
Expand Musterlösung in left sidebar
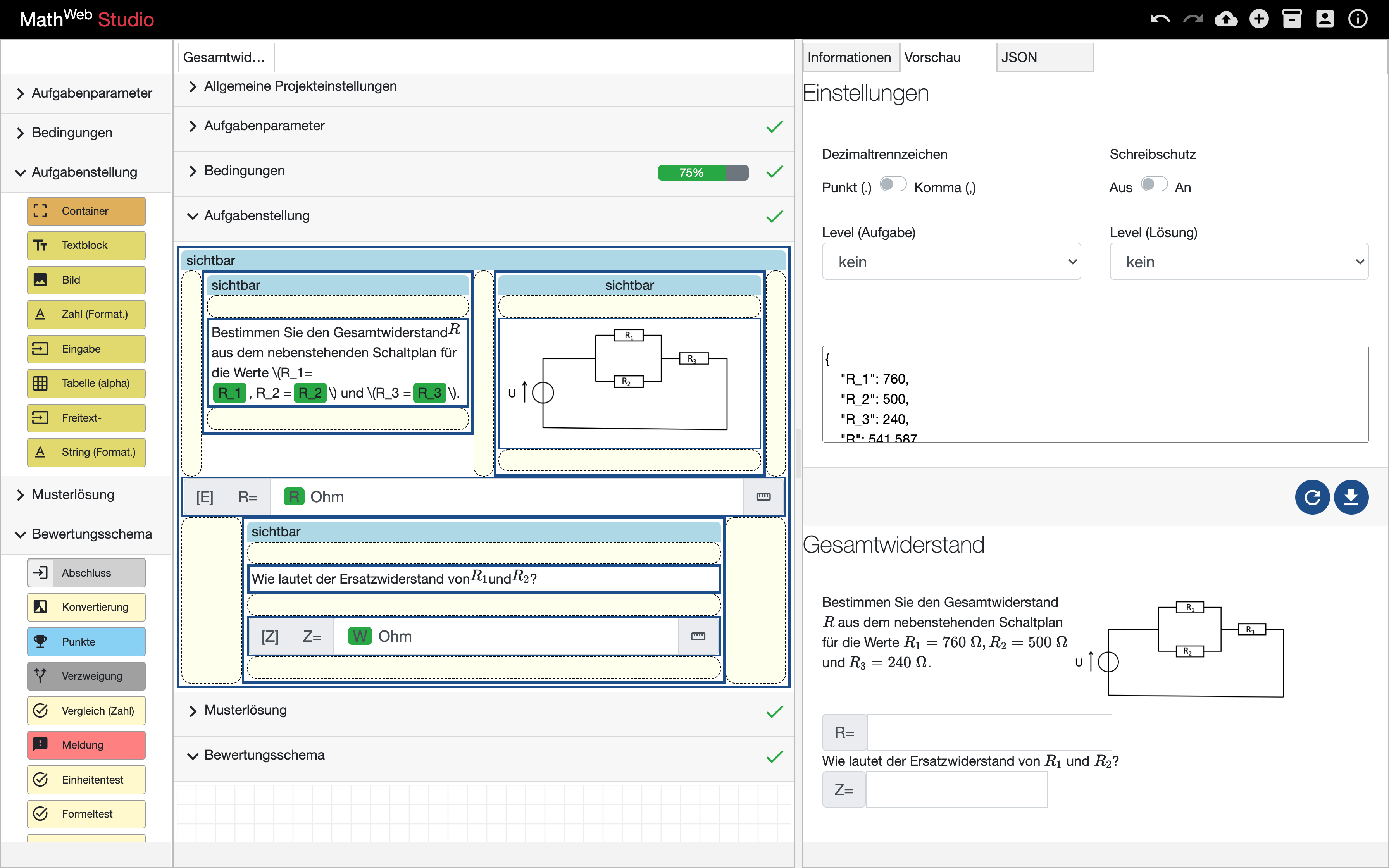73,495
